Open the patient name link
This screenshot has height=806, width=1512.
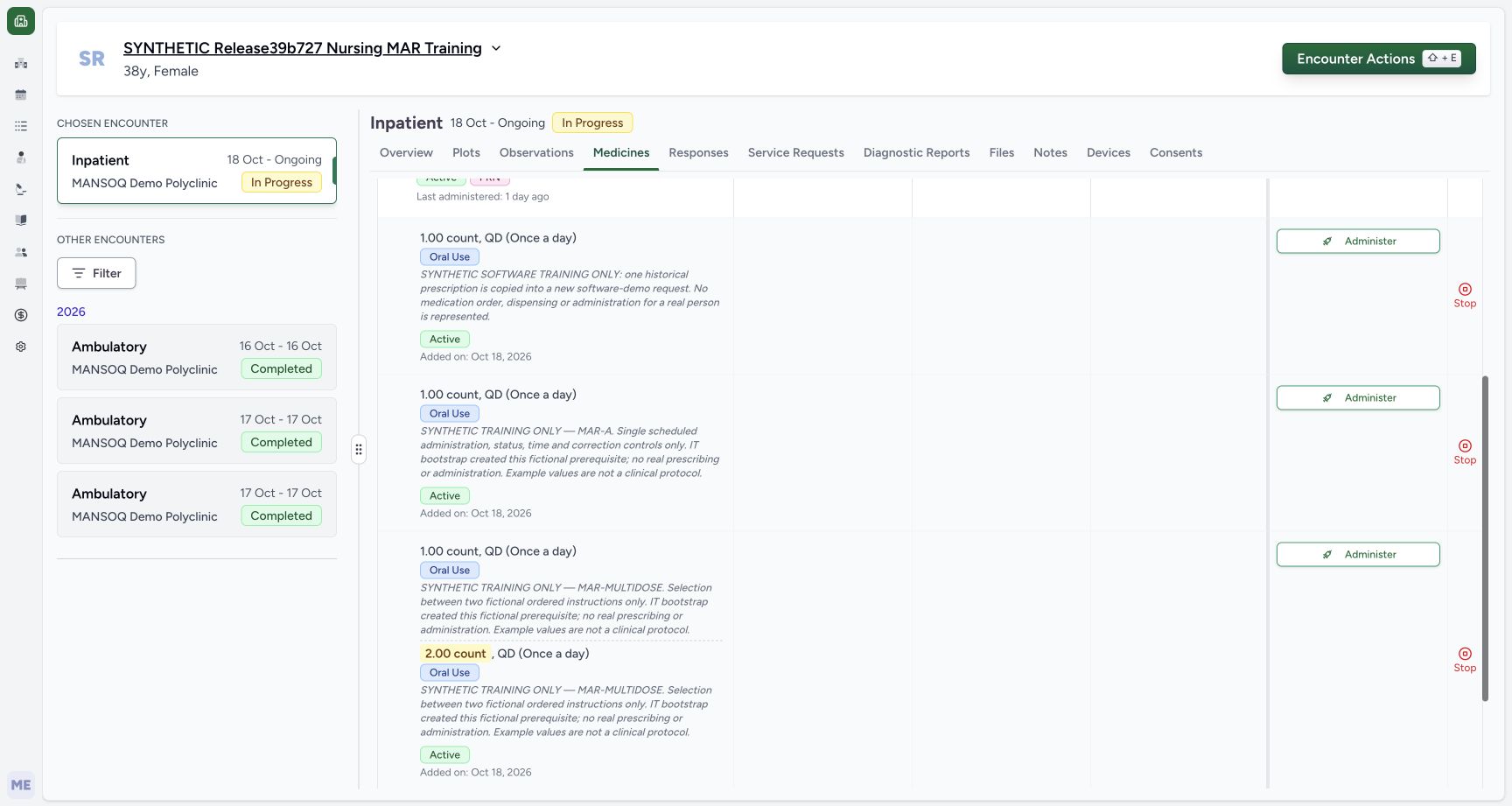click(302, 48)
